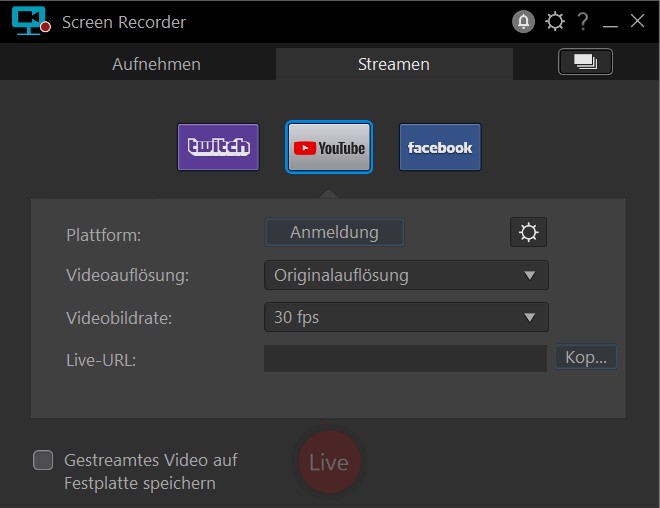This screenshot has height=508, width=660.
Task: Switch to the Streamen tab
Action: point(394,64)
